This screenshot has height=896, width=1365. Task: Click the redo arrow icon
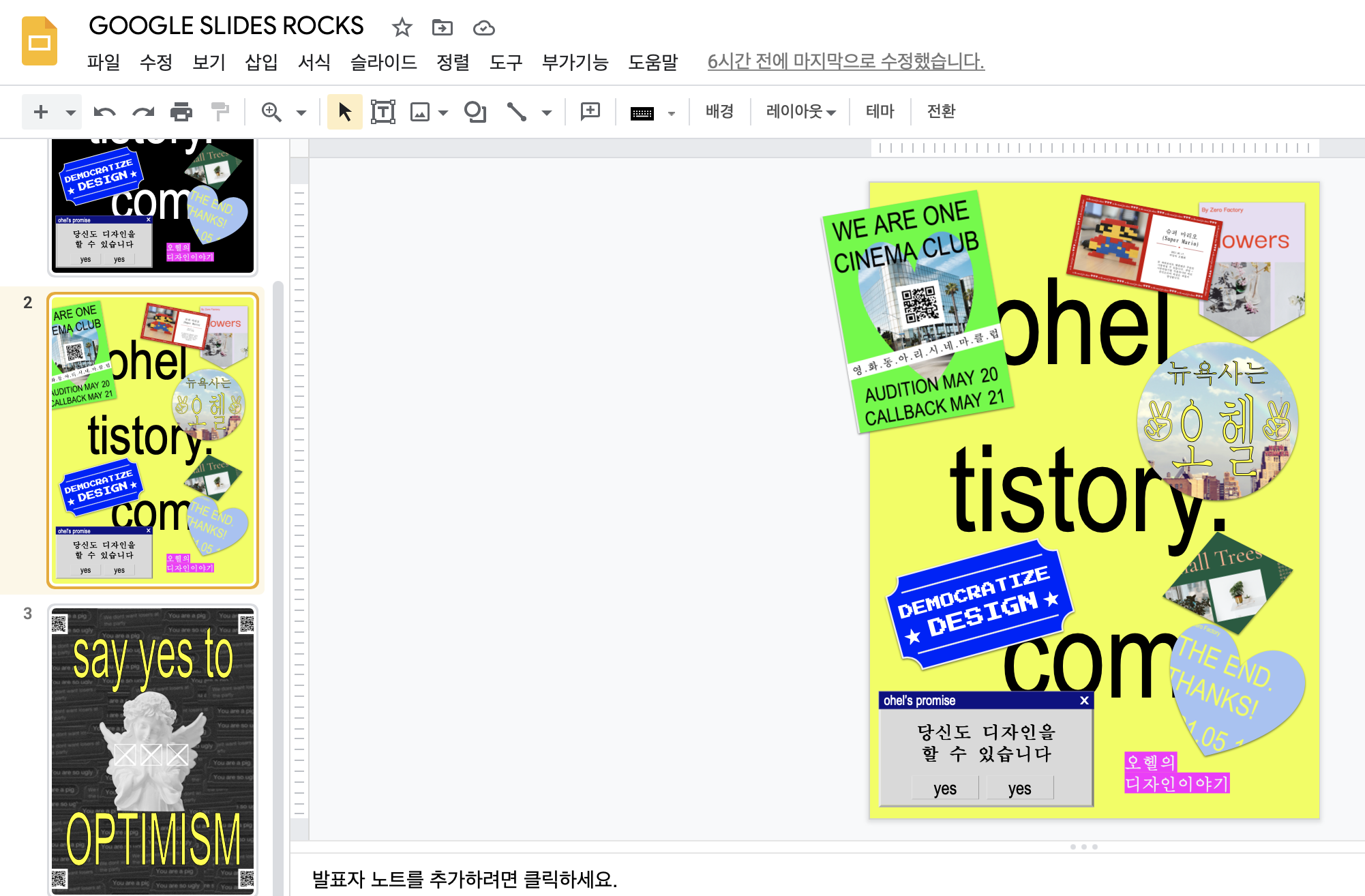(x=143, y=112)
